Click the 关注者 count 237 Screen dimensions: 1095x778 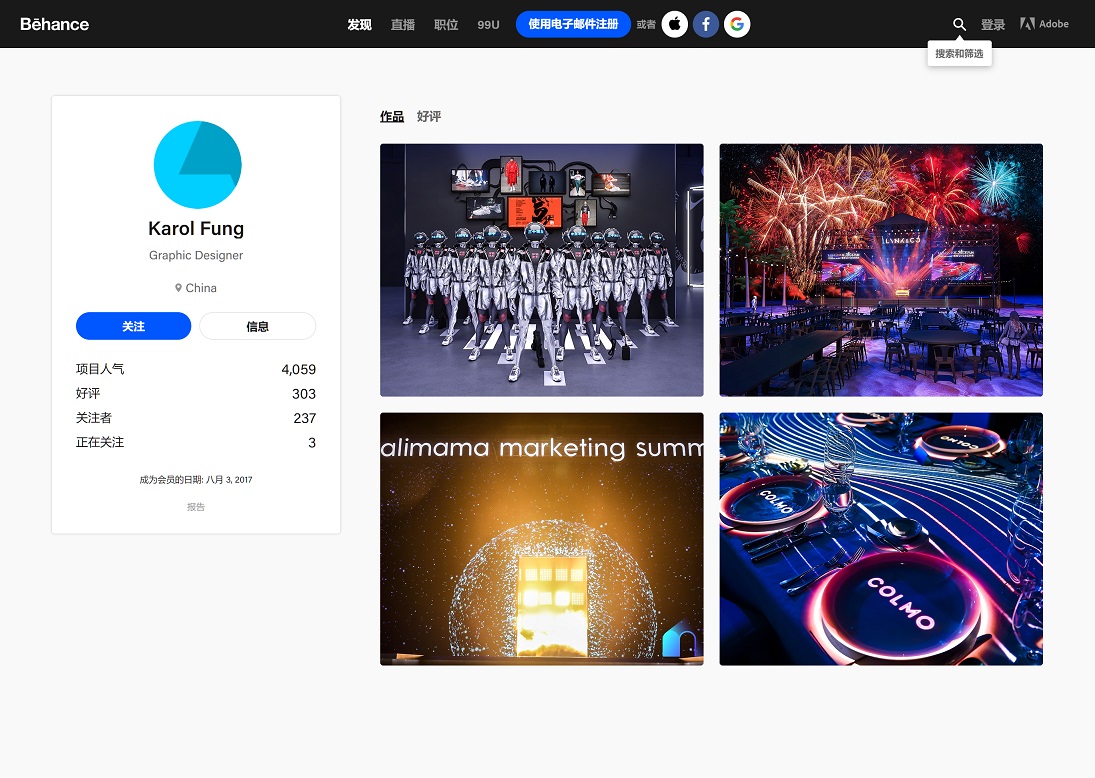pos(304,418)
